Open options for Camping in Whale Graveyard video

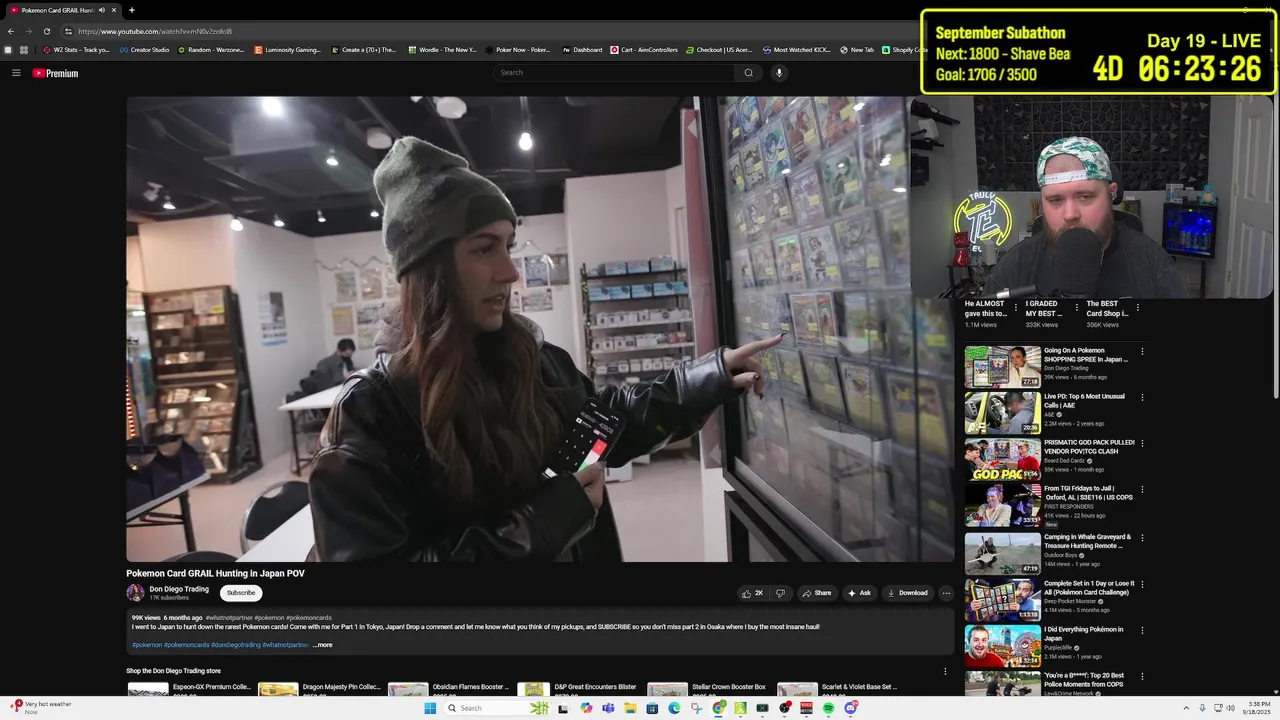click(1142, 538)
